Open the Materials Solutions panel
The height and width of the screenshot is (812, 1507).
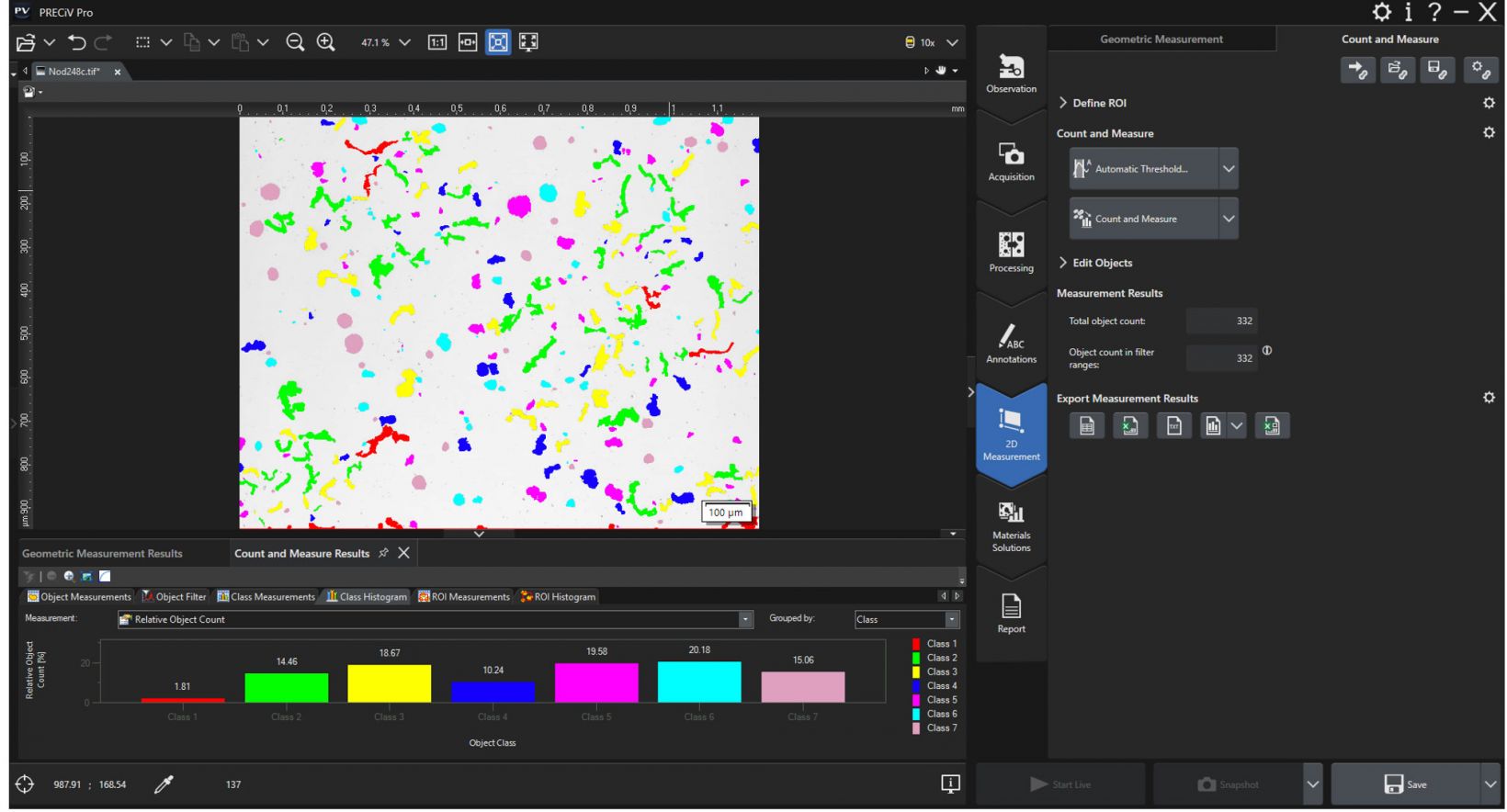click(1011, 526)
